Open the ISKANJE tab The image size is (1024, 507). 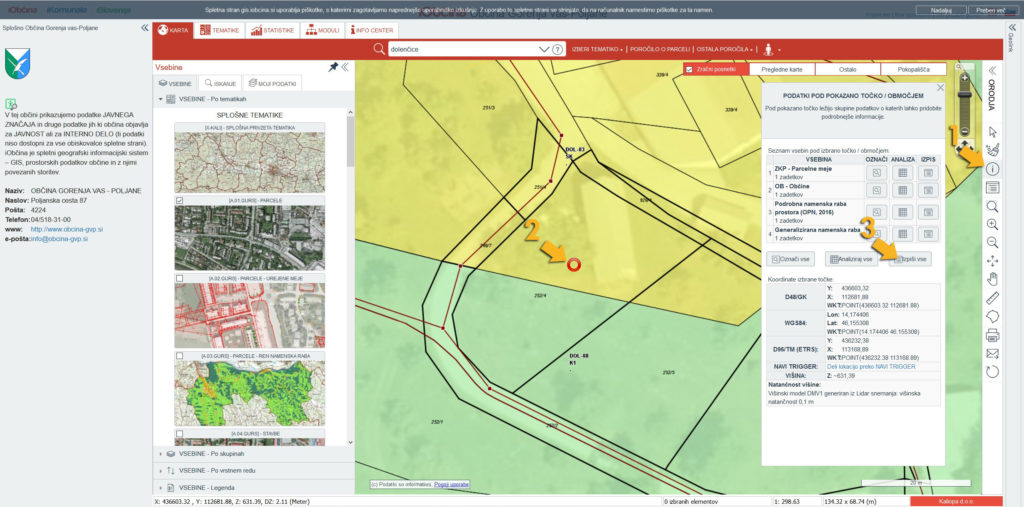click(x=220, y=84)
